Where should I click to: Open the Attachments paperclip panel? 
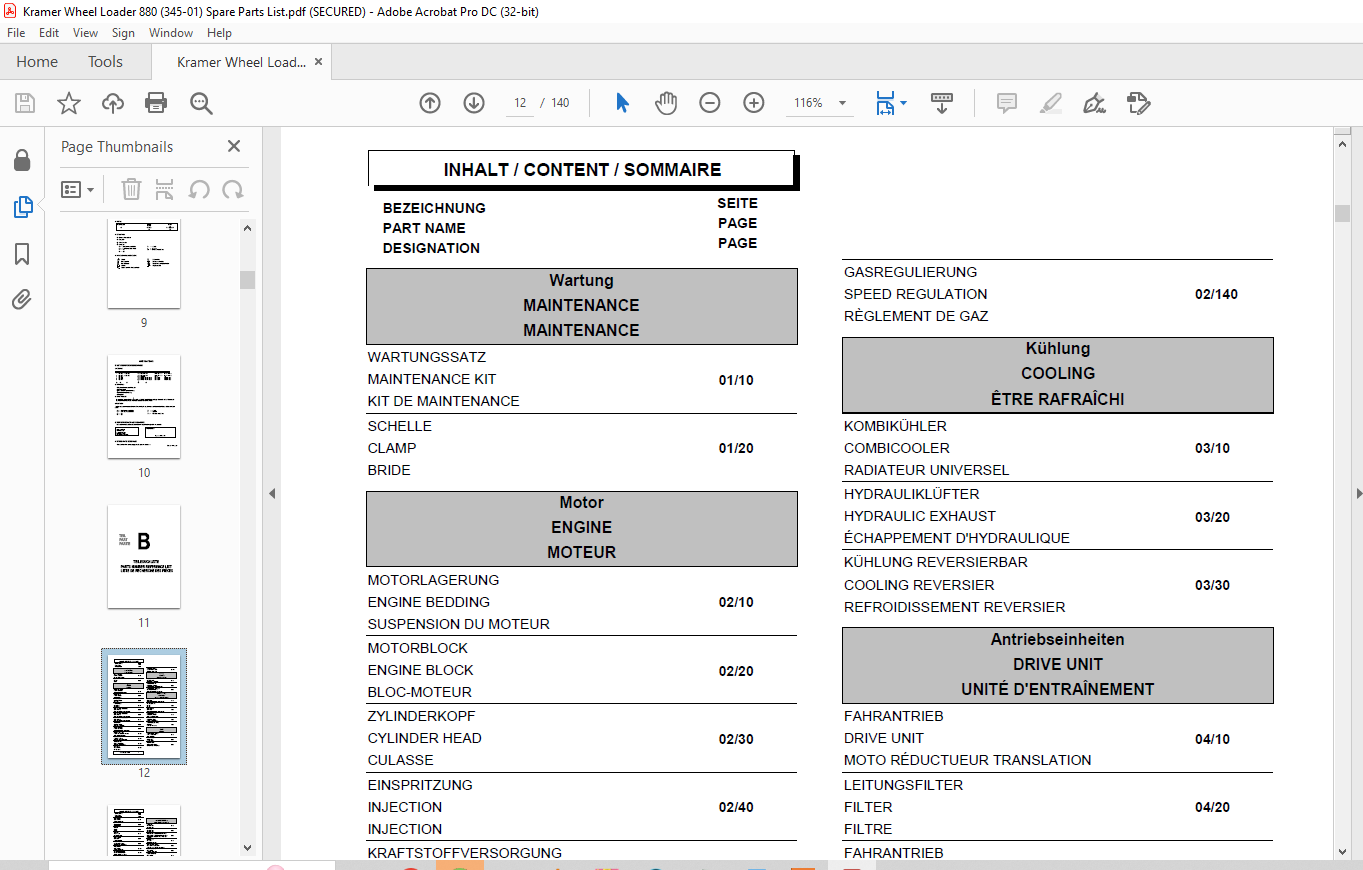22,299
